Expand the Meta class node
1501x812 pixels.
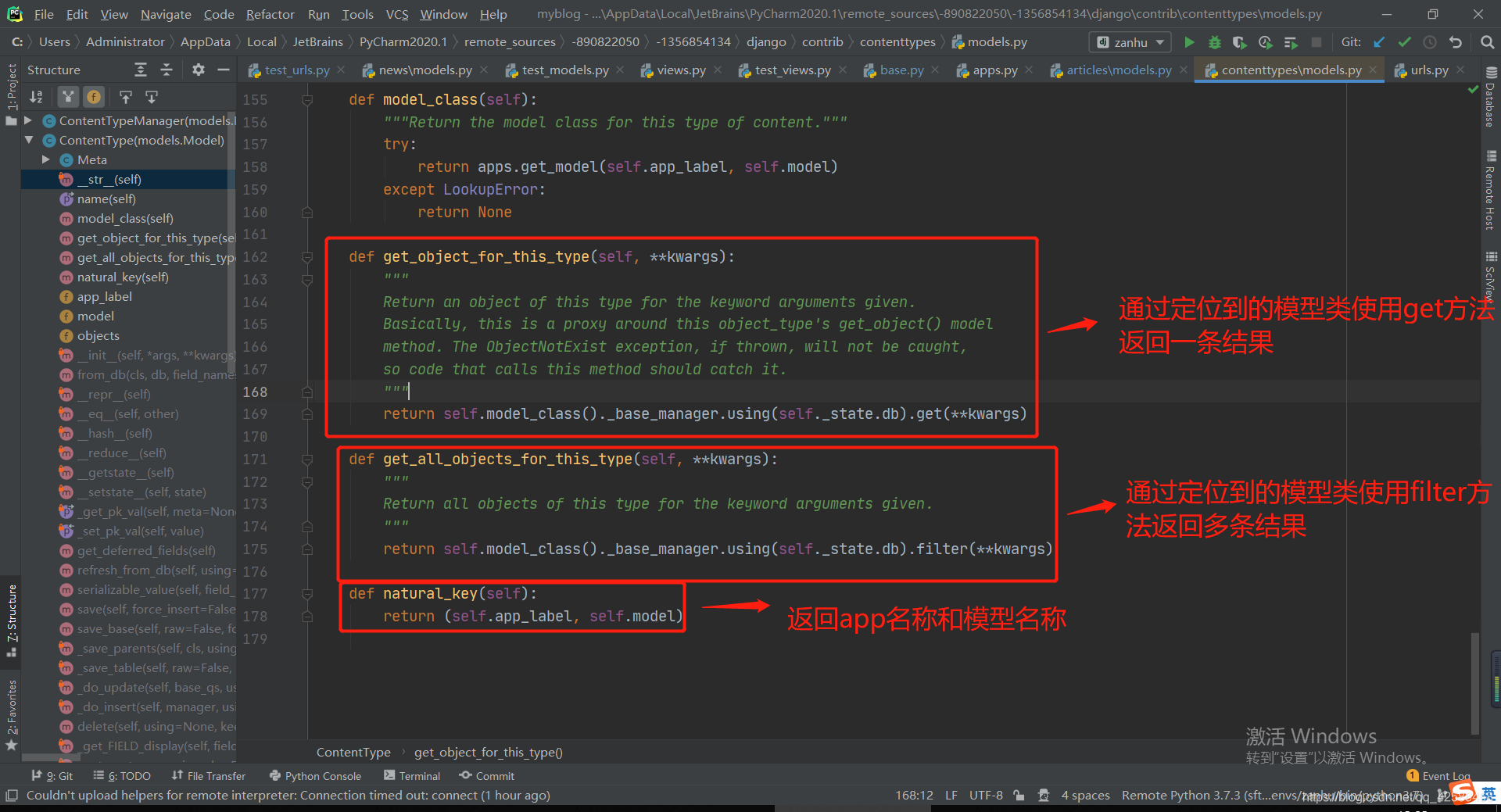pyautogui.click(x=46, y=159)
